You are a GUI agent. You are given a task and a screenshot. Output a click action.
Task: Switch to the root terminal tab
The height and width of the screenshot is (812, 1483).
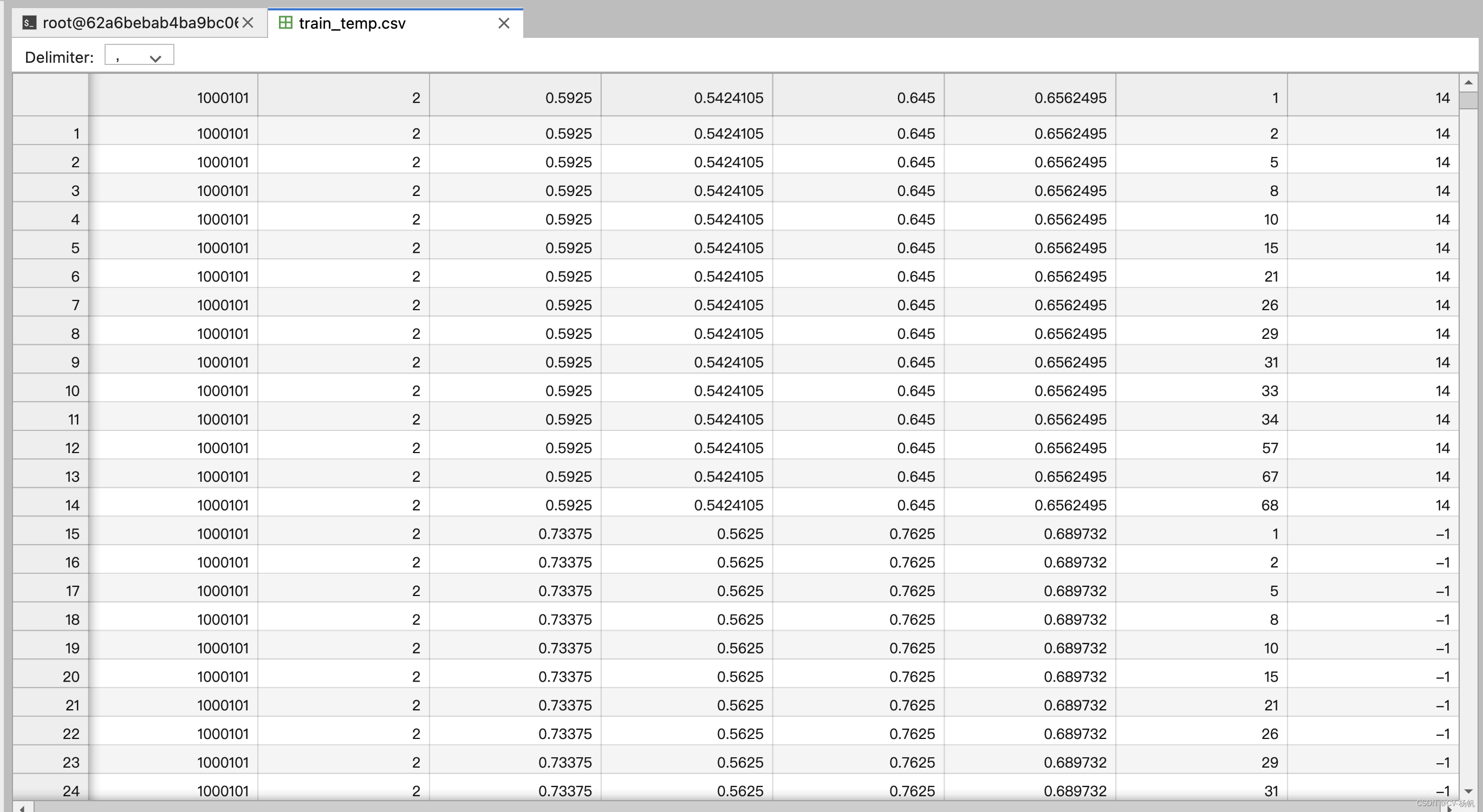click(140, 23)
